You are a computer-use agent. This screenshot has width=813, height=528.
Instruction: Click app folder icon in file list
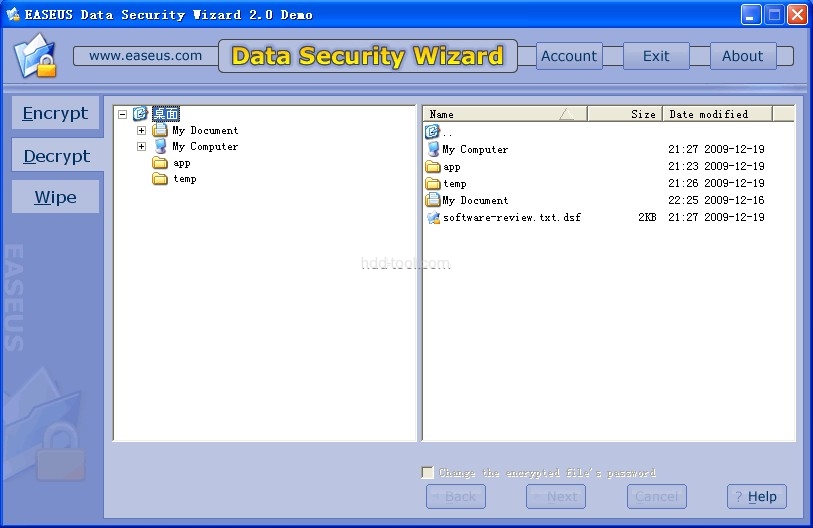click(432, 166)
